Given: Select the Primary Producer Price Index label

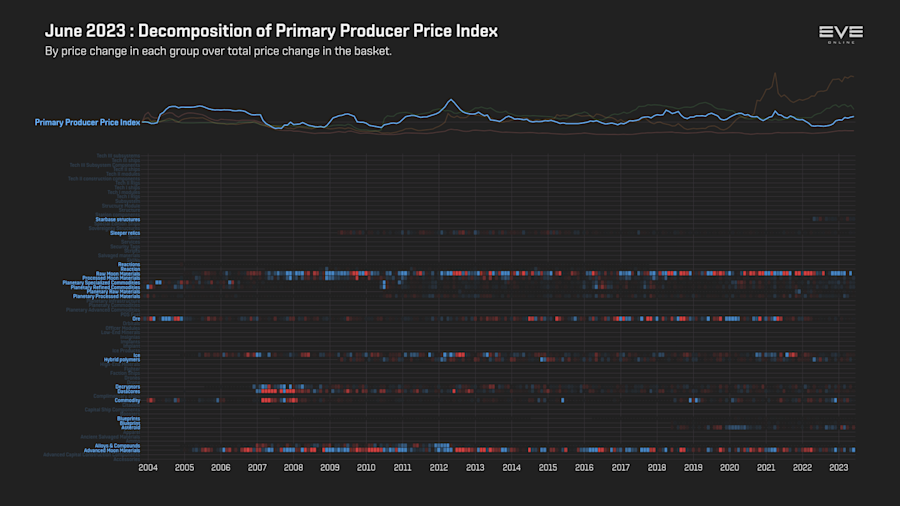Looking at the screenshot, I should pos(87,122).
